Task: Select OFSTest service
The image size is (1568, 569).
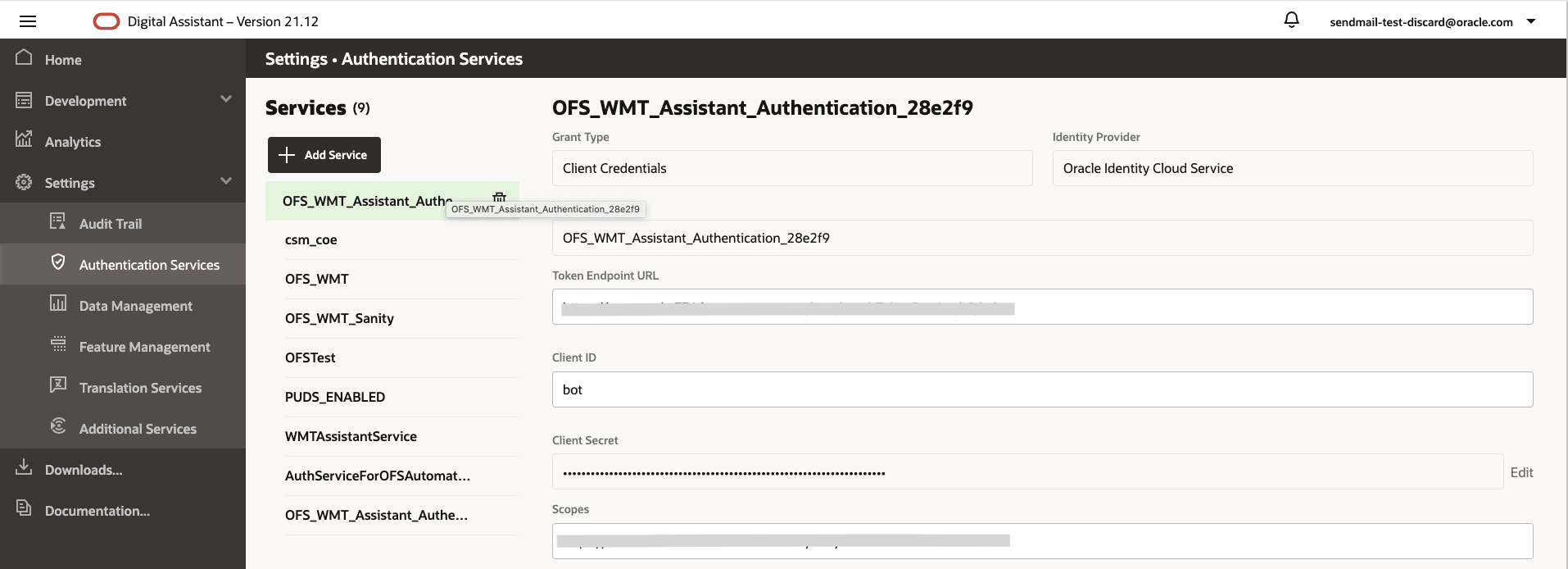Action: coord(401,357)
